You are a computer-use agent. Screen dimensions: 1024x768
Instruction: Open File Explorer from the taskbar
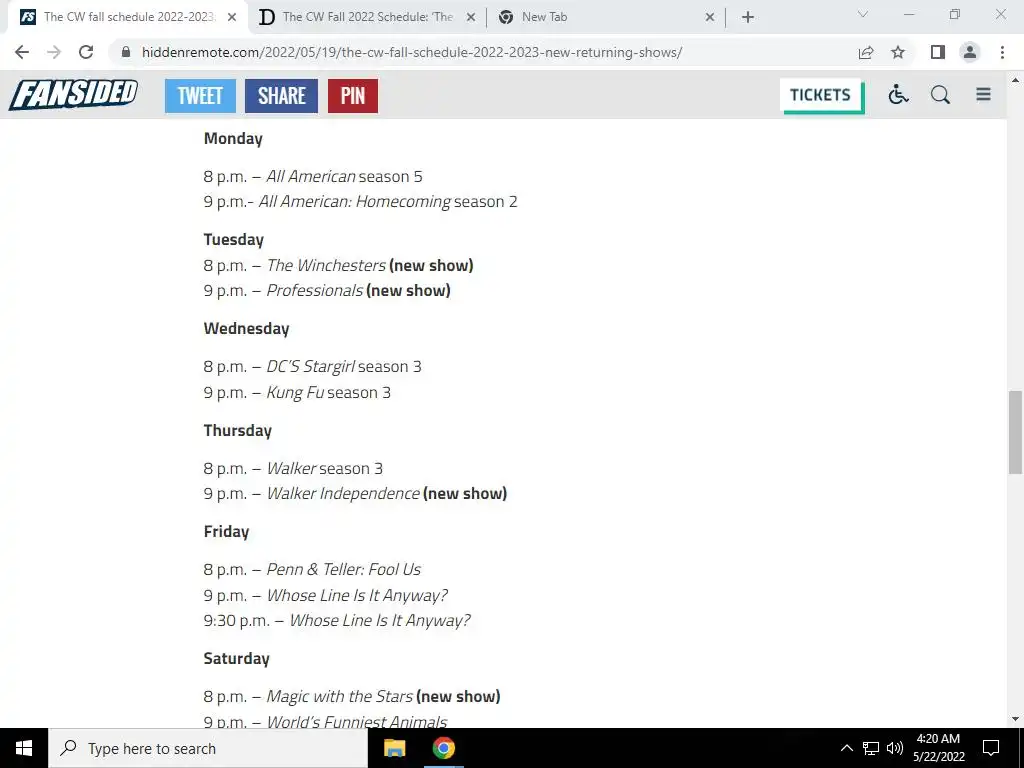[x=394, y=748]
